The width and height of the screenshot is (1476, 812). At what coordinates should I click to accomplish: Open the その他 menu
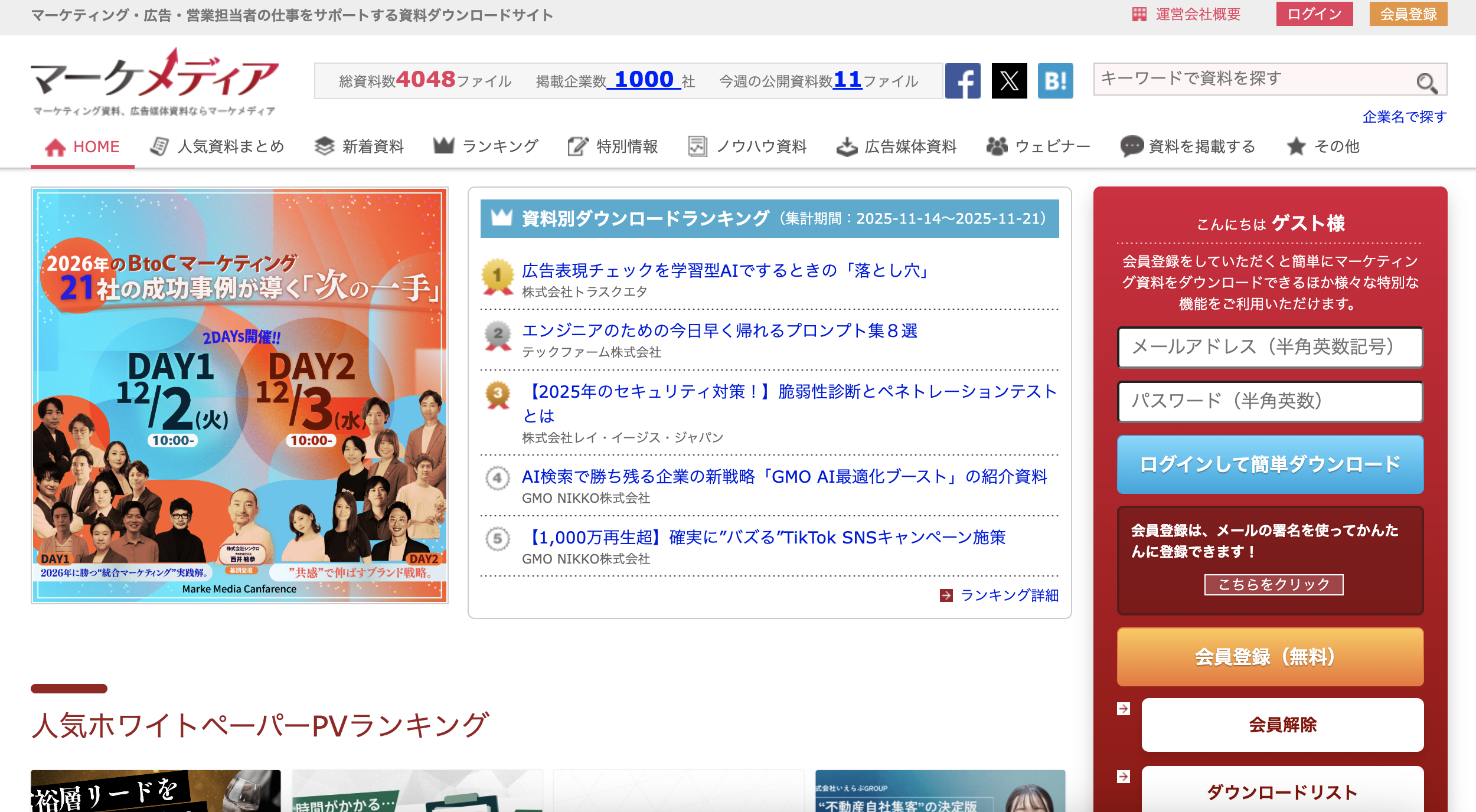(x=1323, y=146)
